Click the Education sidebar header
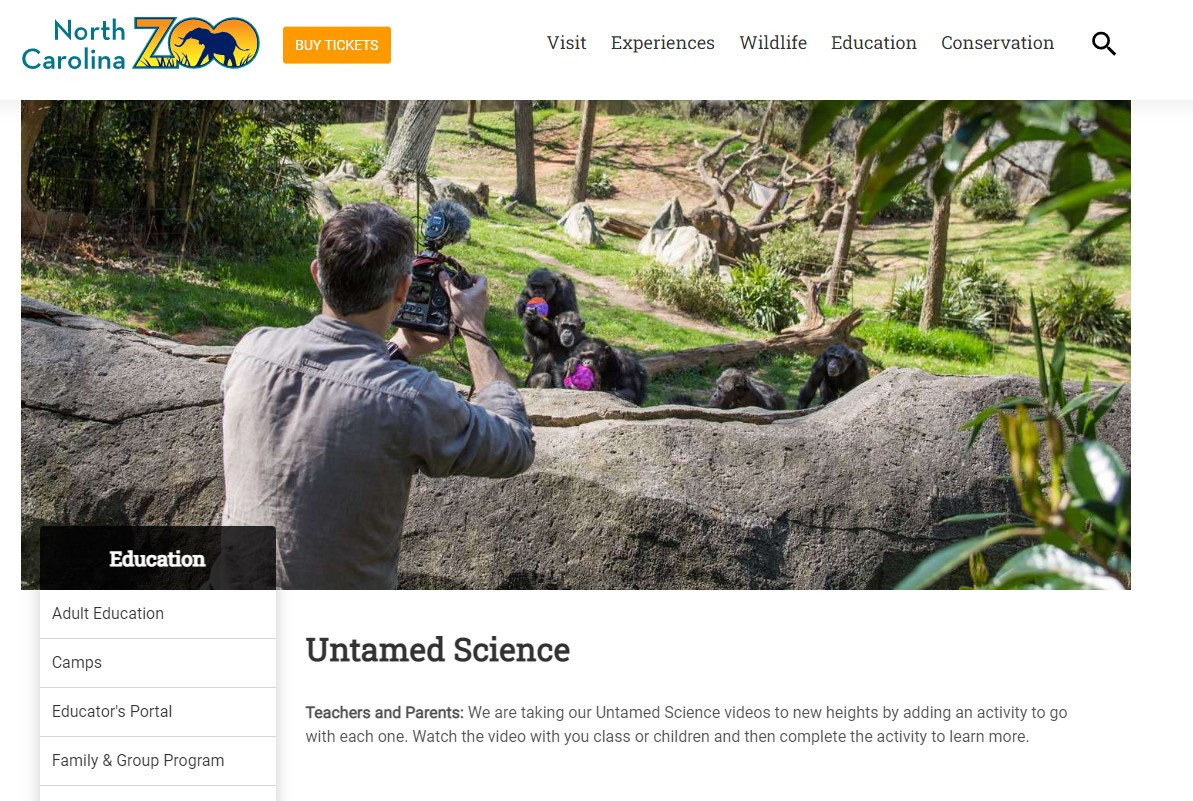Viewport: 1193px width, 801px height. tap(157, 558)
